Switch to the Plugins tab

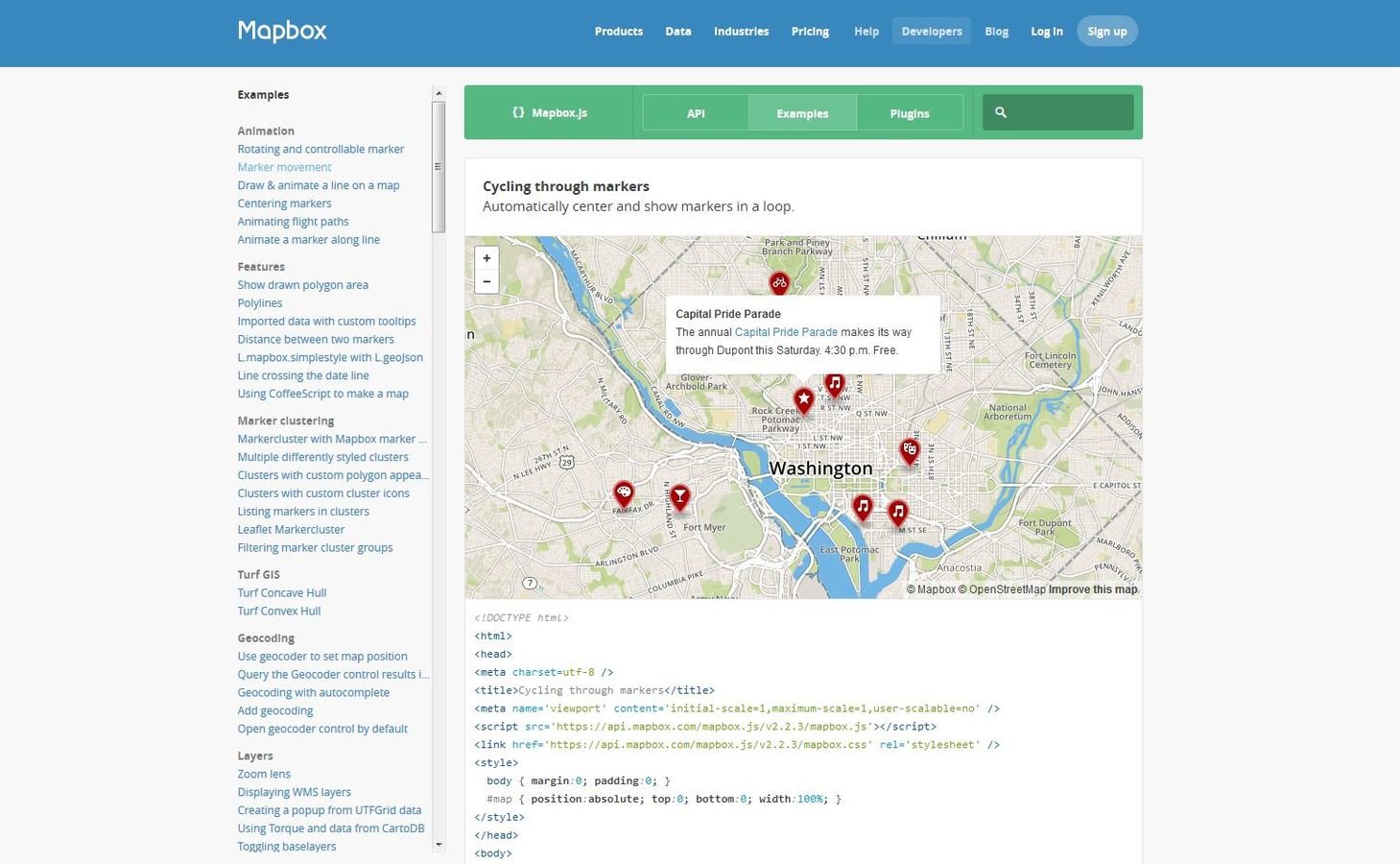click(910, 112)
